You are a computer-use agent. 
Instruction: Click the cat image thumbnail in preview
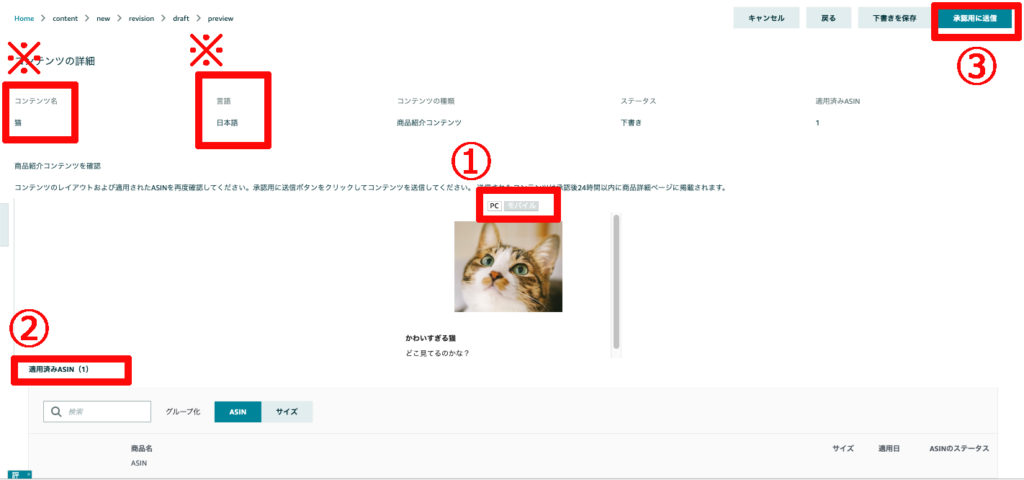coord(508,266)
